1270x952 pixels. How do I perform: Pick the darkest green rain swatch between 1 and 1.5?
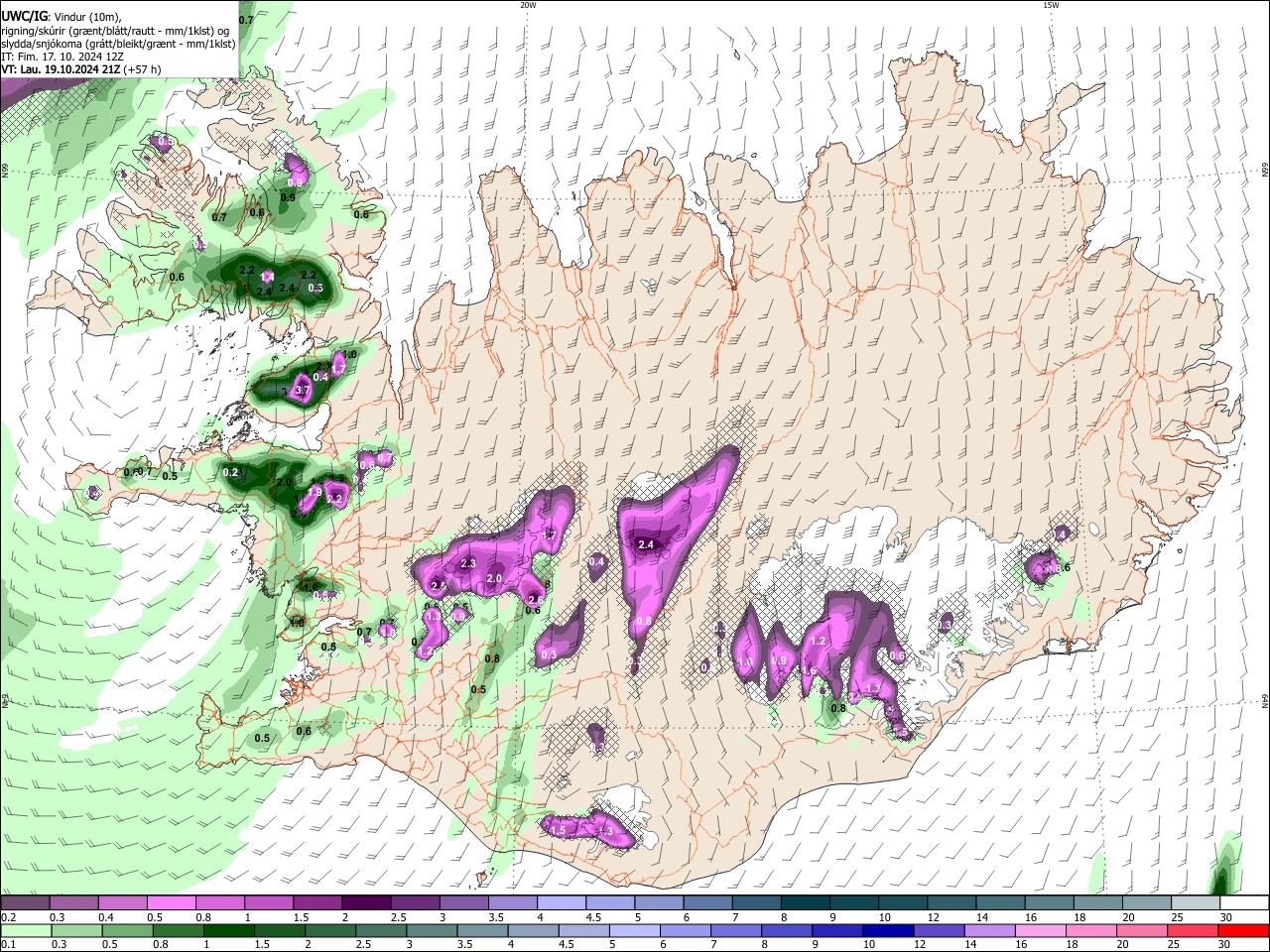(x=228, y=930)
